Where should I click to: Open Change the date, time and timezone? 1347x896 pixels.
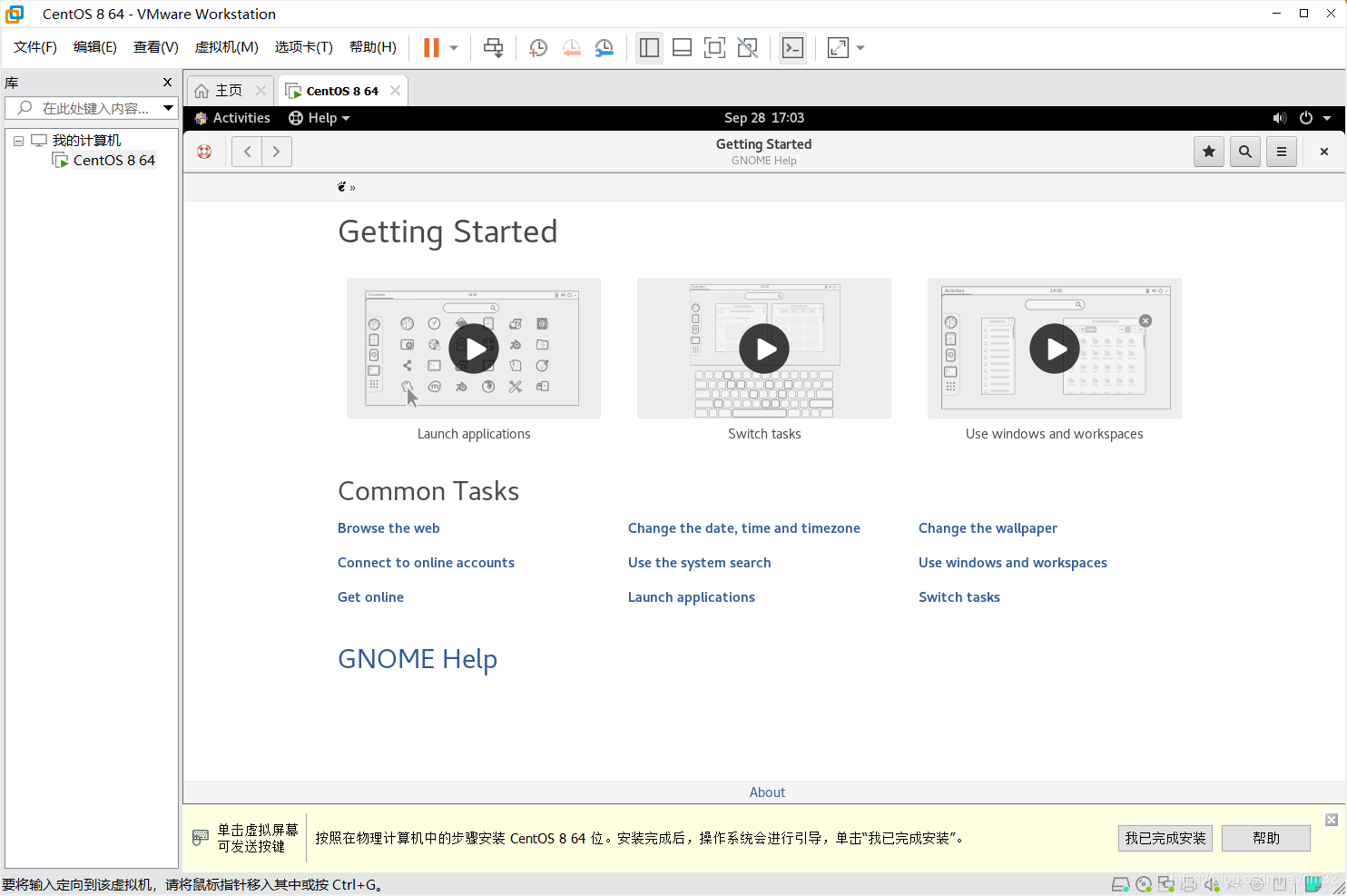click(x=744, y=528)
